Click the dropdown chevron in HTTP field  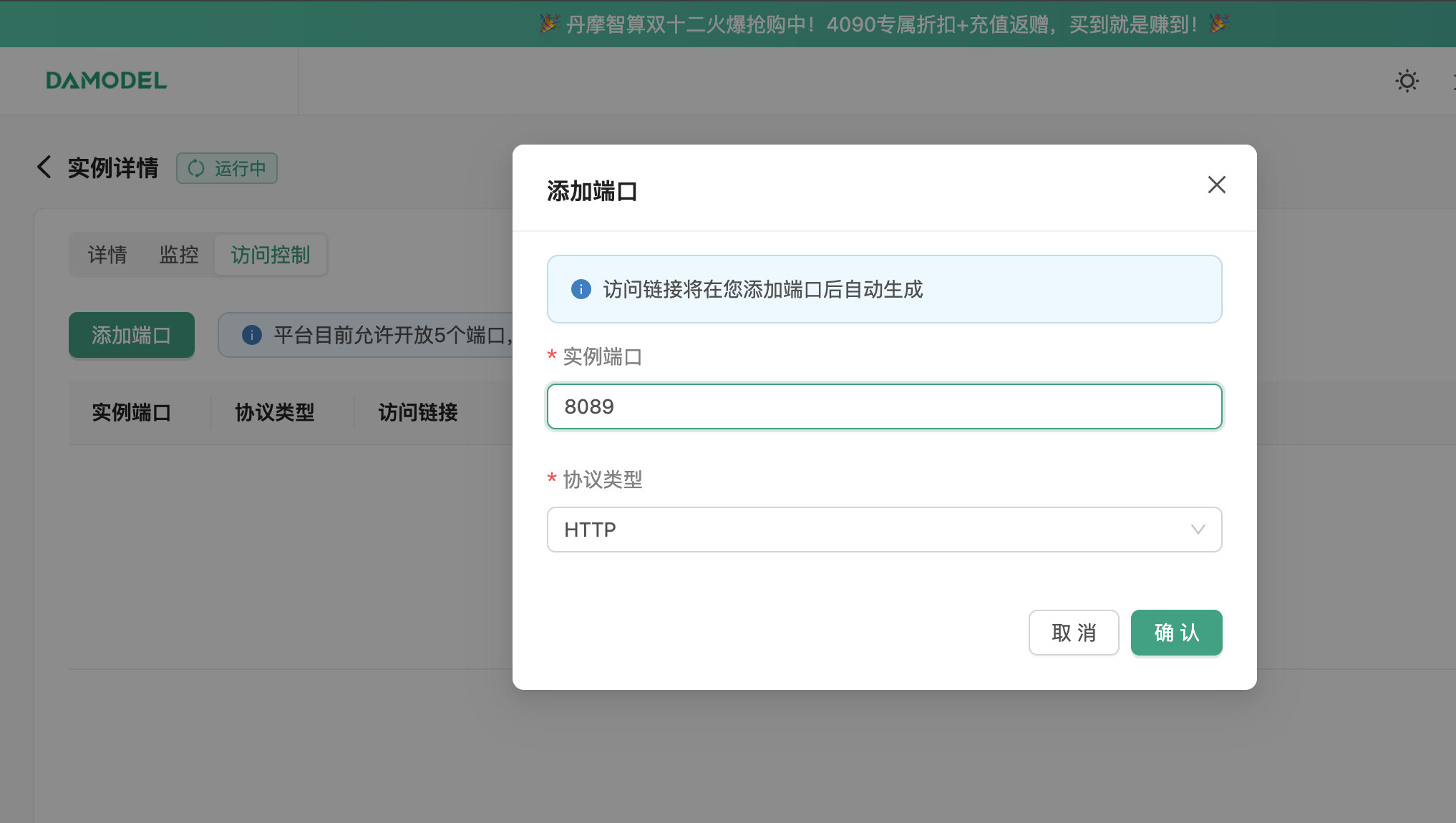click(x=1198, y=530)
